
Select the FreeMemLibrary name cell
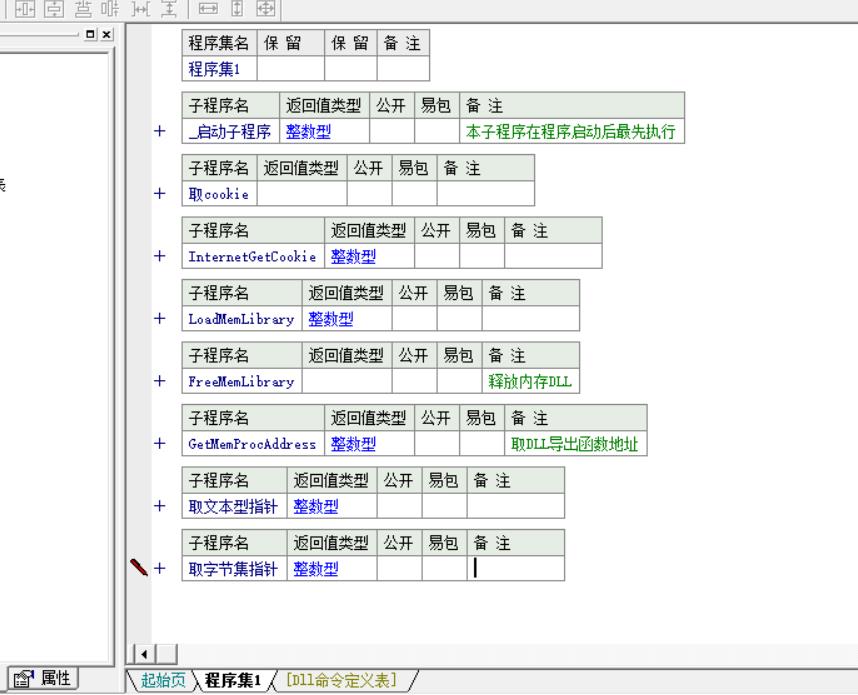tap(242, 381)
